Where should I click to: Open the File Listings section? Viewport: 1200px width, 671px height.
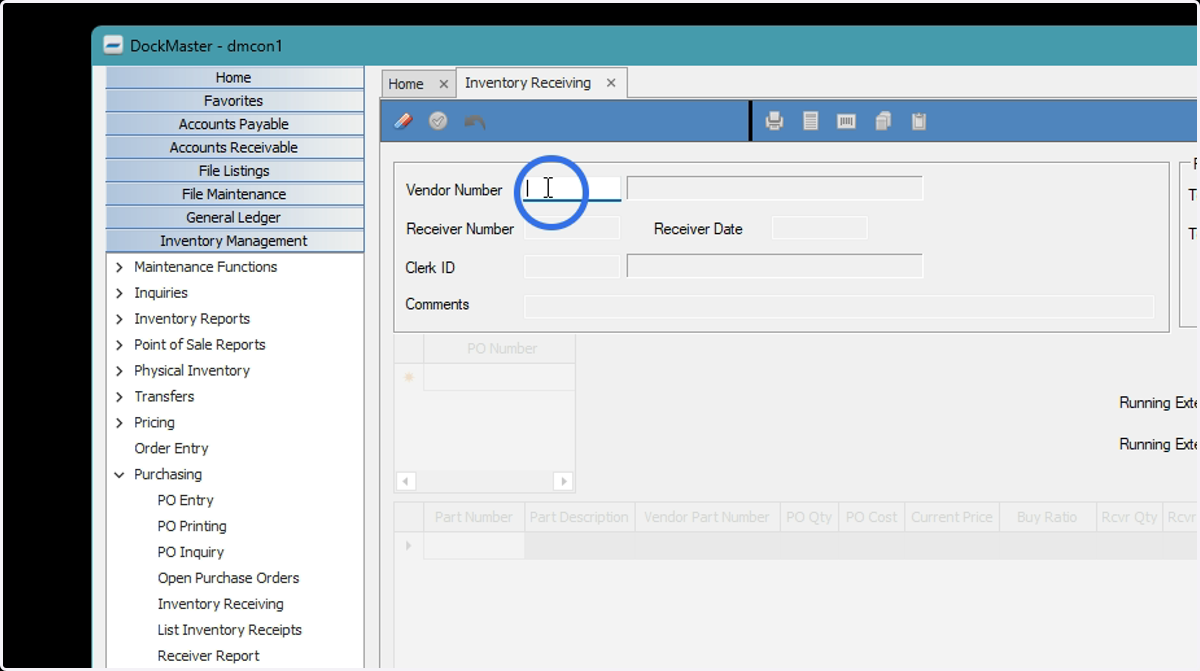[x=234, y=171]
